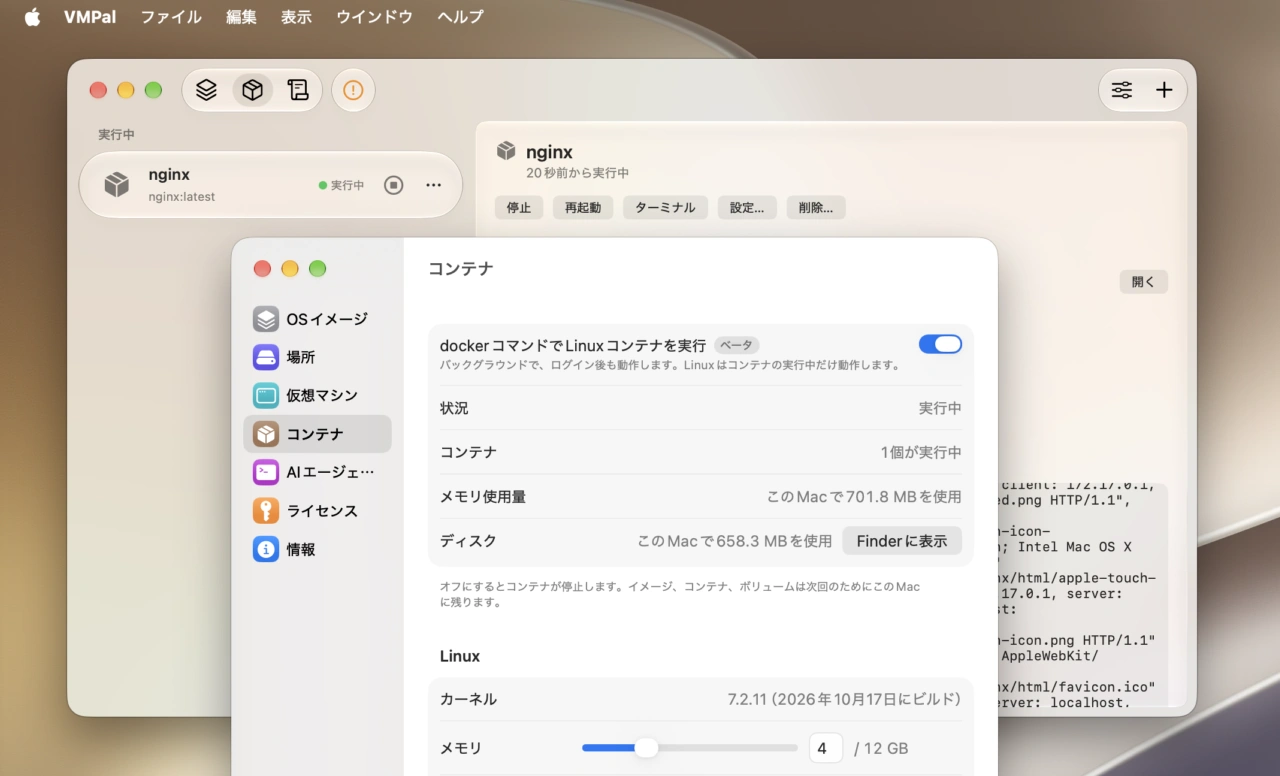Viewport: 1280px width, 776px height.
Task: Click Finderに表示 button
Action: point(902,541)
